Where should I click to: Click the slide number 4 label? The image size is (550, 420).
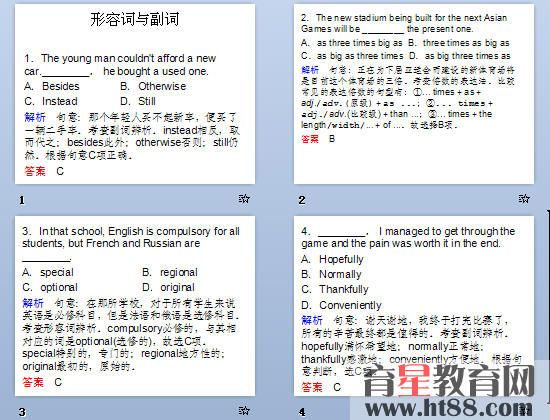(x=302, y=412)
